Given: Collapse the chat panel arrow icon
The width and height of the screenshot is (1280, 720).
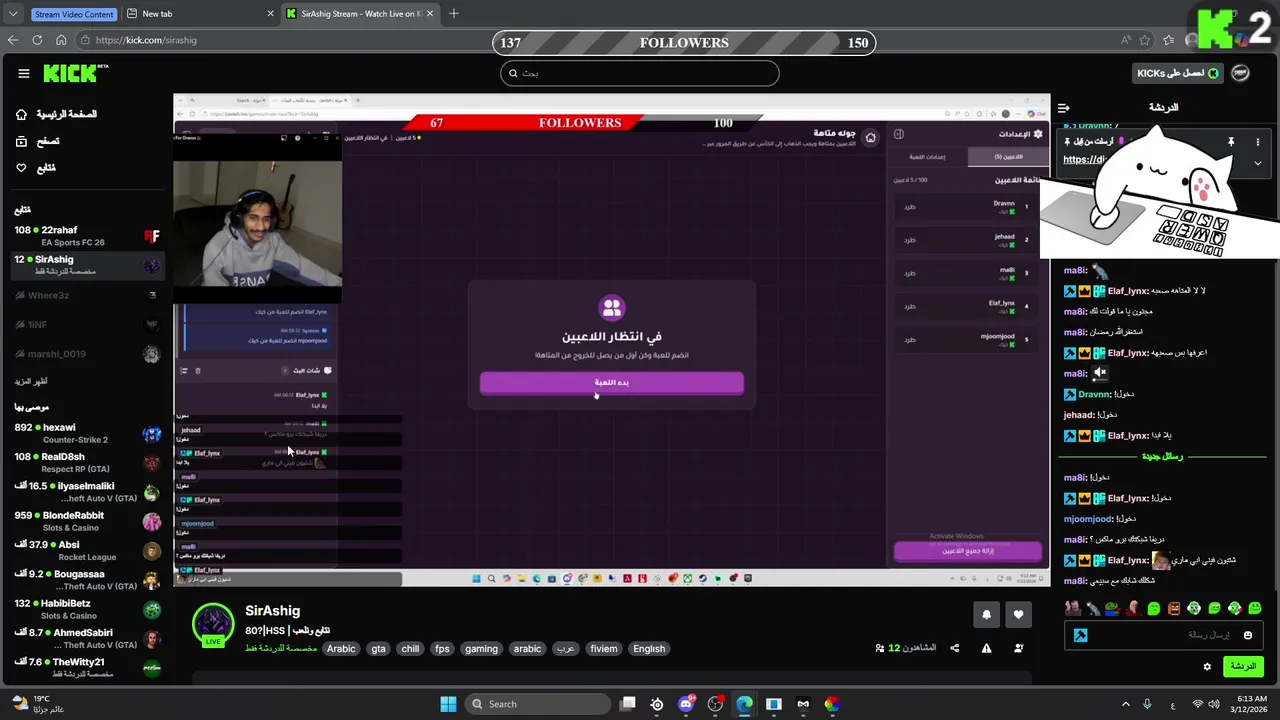Looking at the screenshot, I should click(x=1064, y=107).
